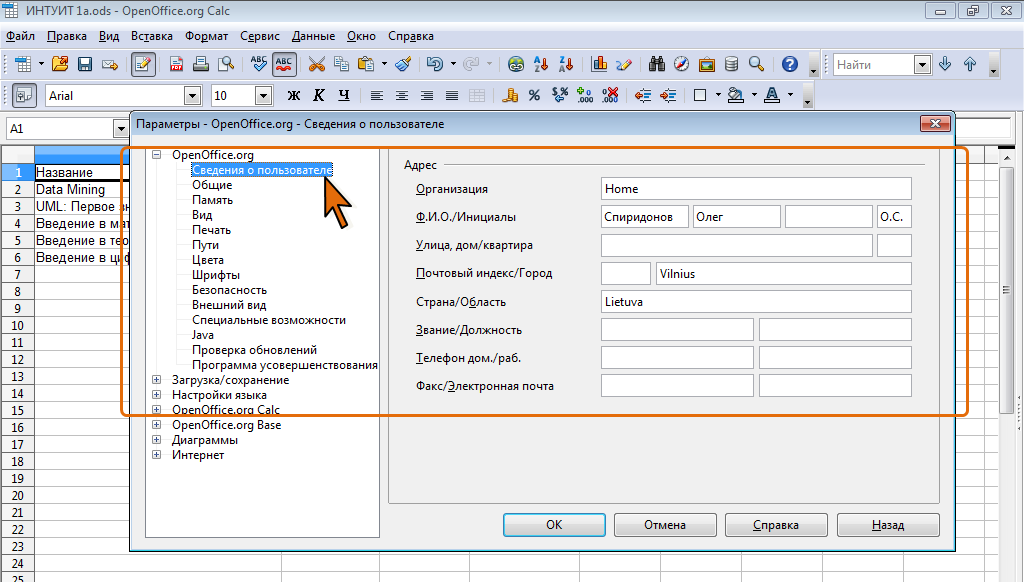Show the drawing functions toolbar
This screenshot has width=1024, height=582.
(624, 64)
